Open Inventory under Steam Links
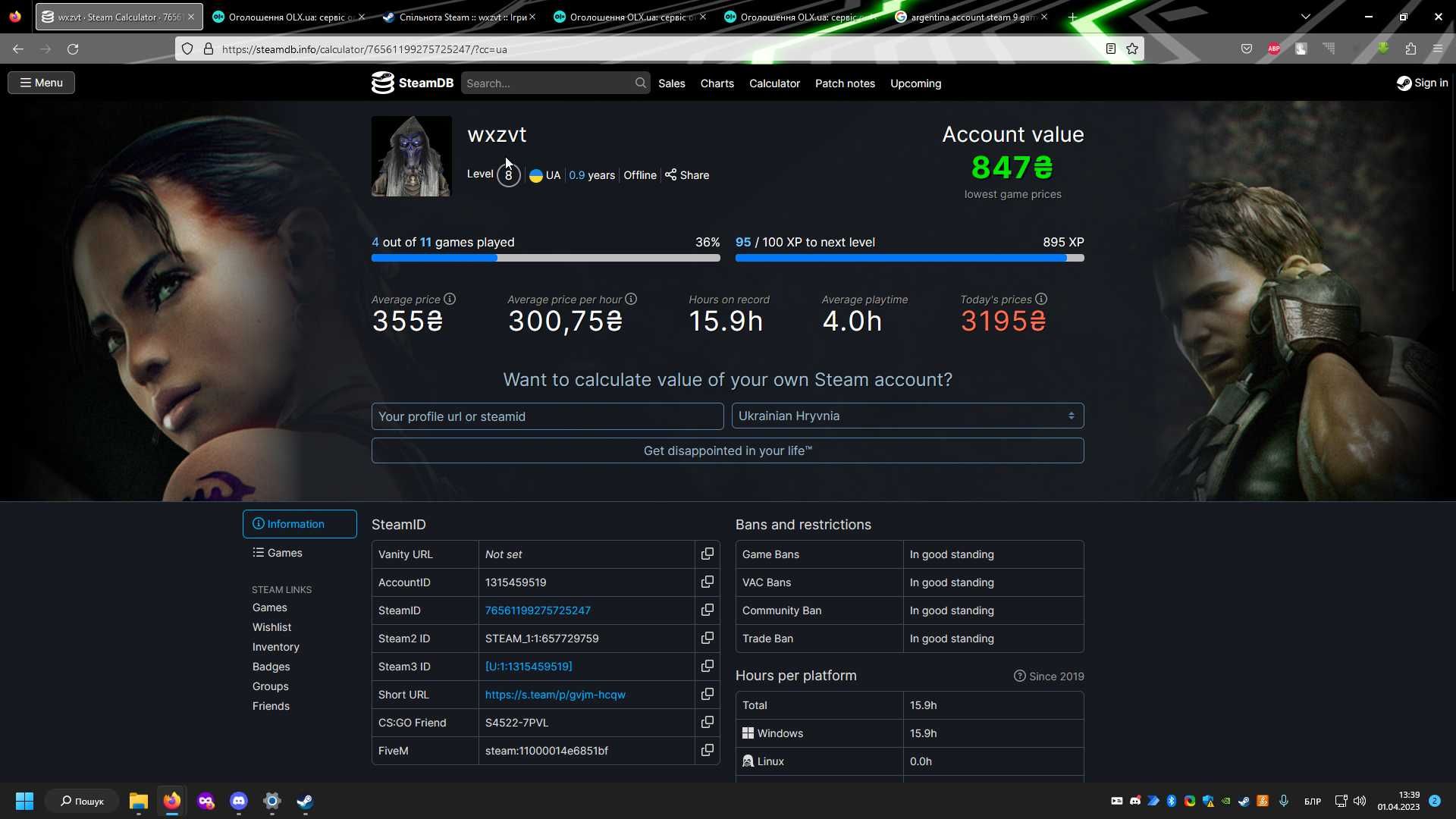The width and height of the screenshot is (1456, 819). coord(276,647)
